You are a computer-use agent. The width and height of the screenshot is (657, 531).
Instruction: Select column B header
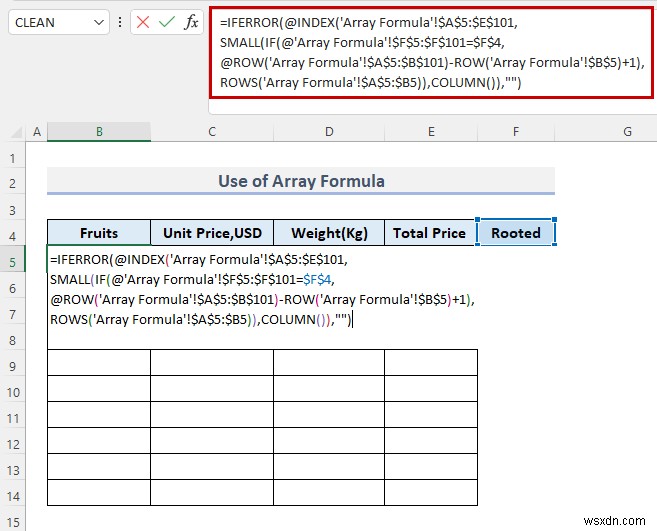(x=99, y=132)
